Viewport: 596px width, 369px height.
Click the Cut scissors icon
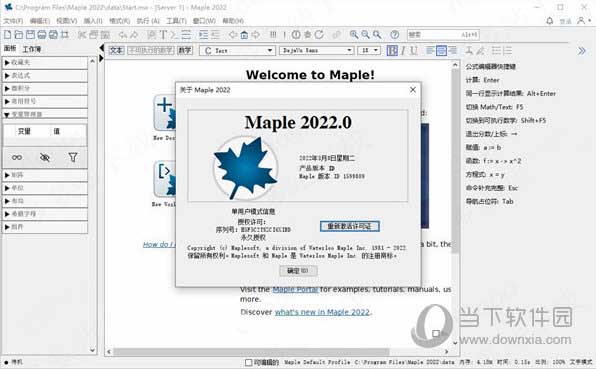82,35
